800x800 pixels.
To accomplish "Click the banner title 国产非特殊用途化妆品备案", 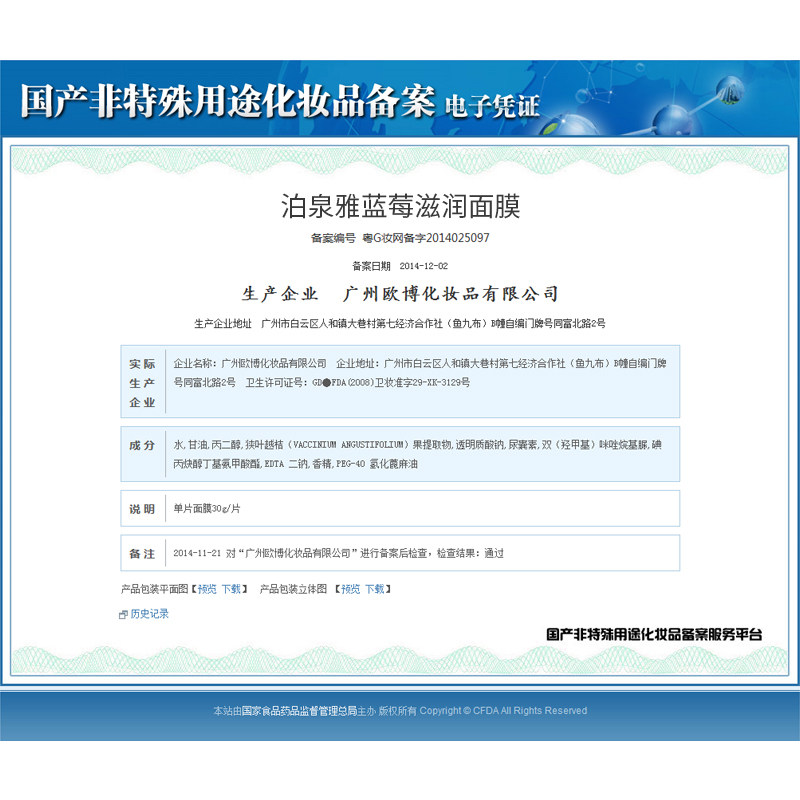I will (x=228, y=101).
